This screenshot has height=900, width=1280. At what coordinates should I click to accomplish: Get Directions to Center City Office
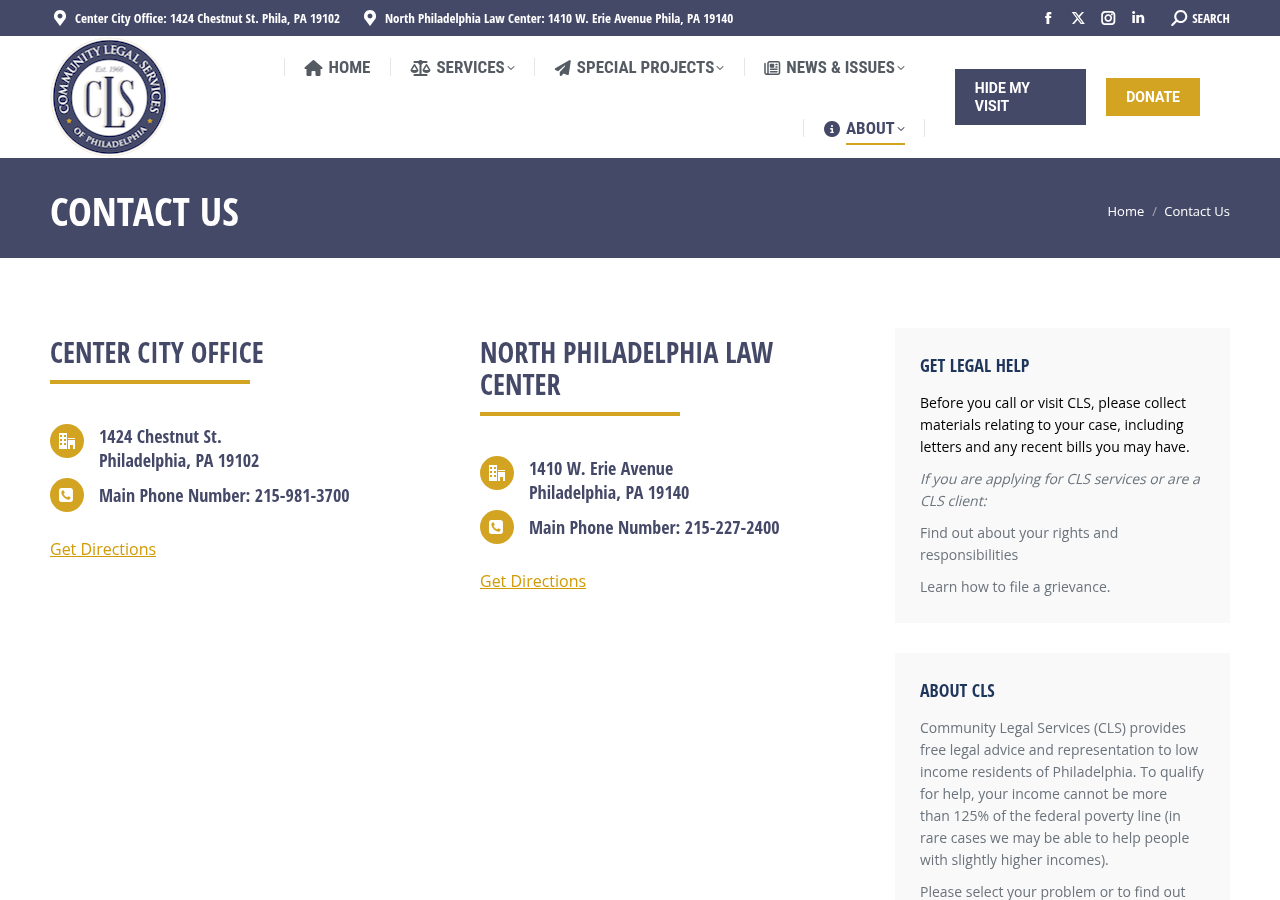point(103,549)
